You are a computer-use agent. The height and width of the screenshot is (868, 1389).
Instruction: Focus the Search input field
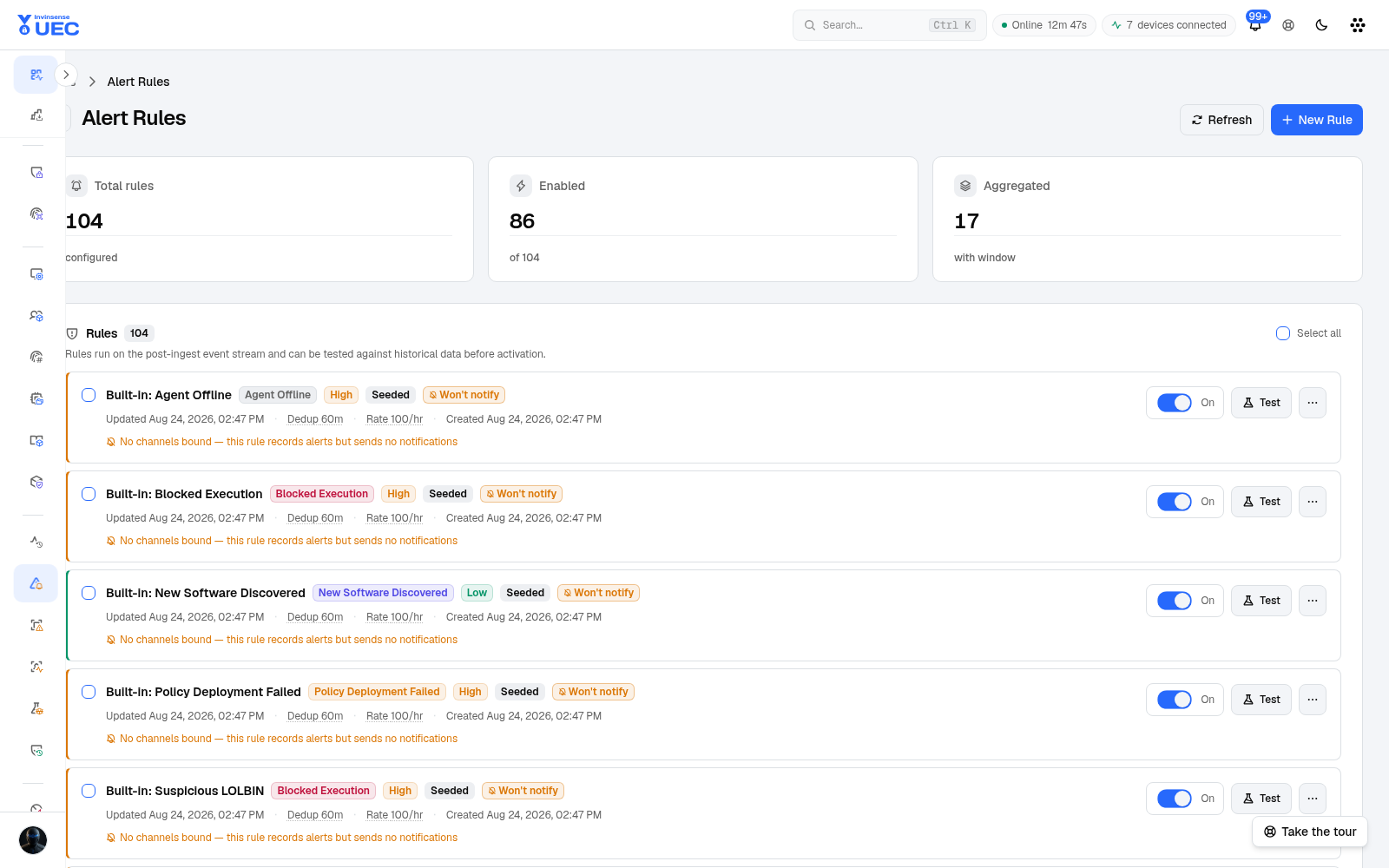(889, 25)
